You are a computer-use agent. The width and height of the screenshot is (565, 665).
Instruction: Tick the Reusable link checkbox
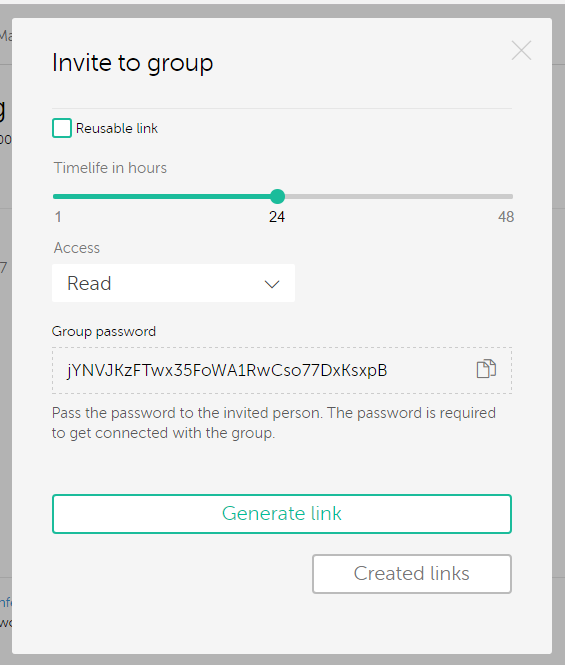pos(62,128)
